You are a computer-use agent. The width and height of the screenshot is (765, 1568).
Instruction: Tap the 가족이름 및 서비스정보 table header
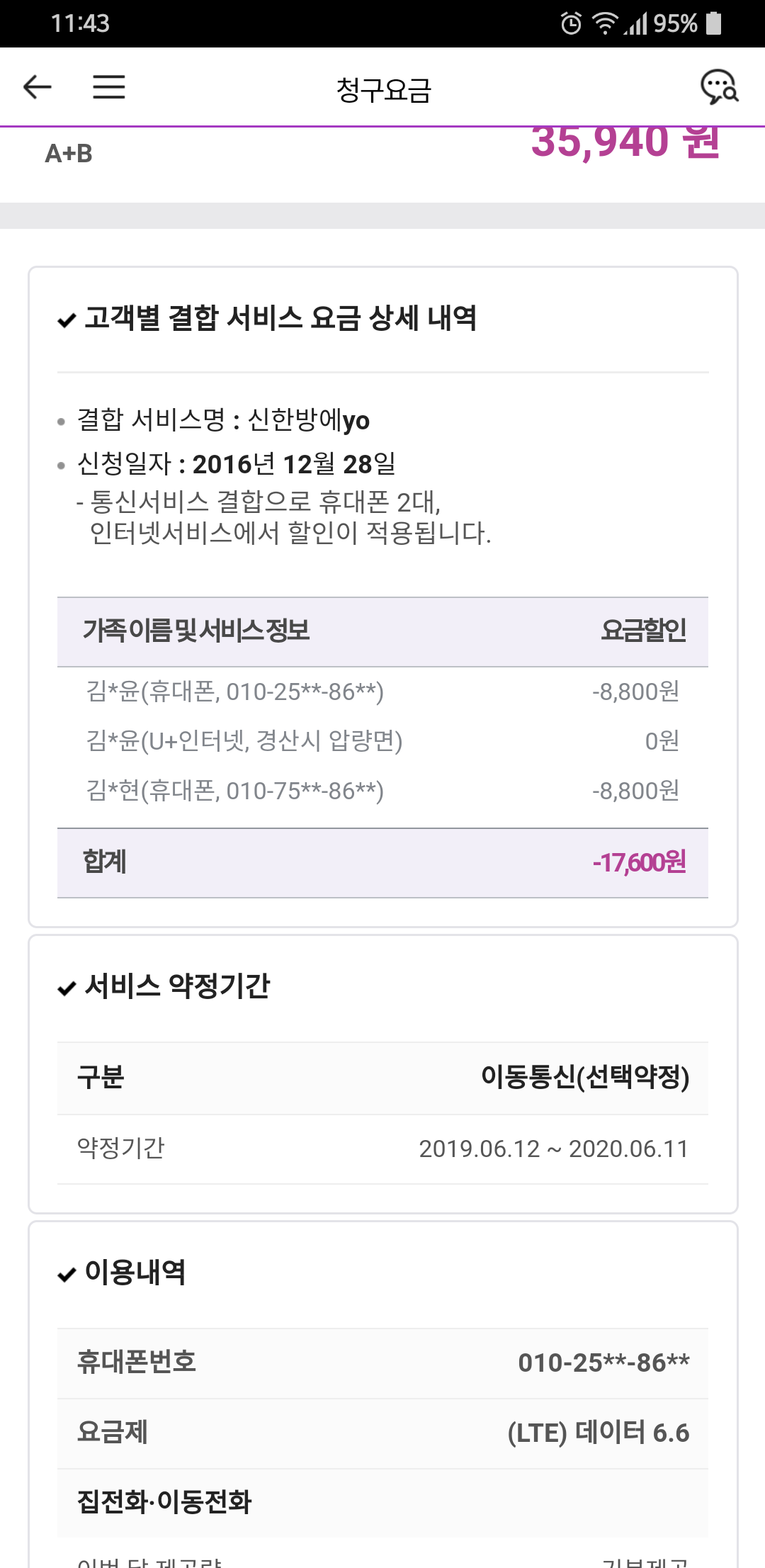coord(196,631)
